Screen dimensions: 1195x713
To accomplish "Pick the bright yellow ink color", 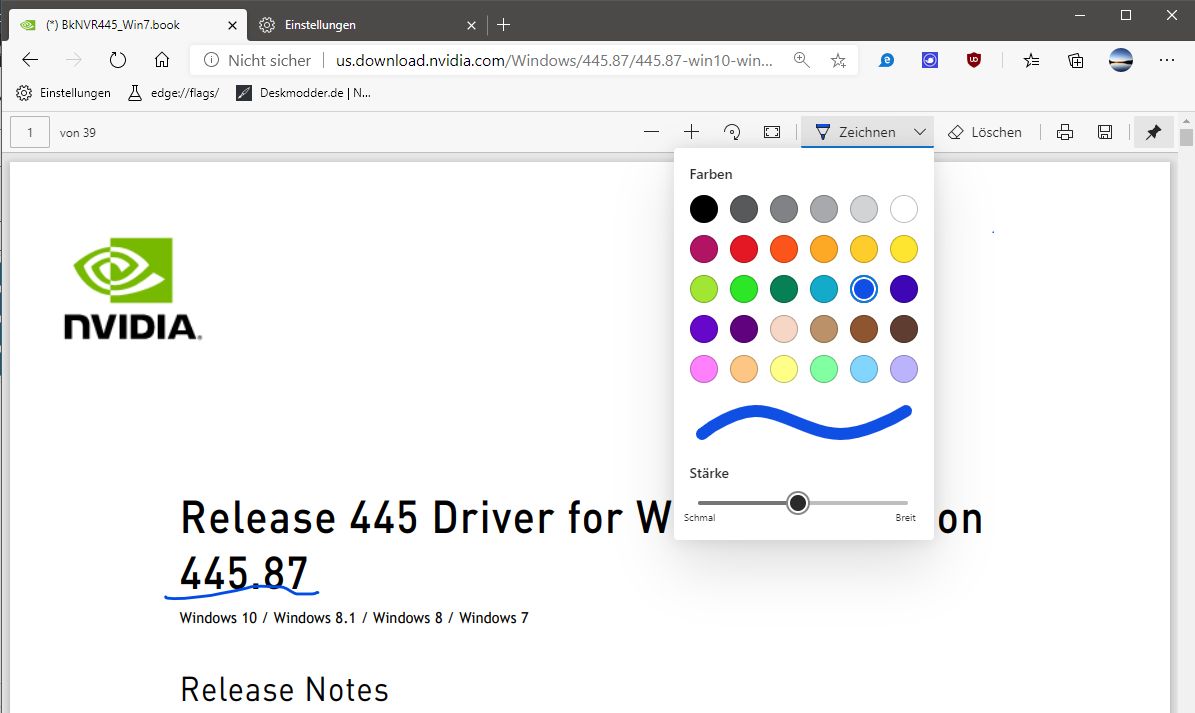I will 904,249.
